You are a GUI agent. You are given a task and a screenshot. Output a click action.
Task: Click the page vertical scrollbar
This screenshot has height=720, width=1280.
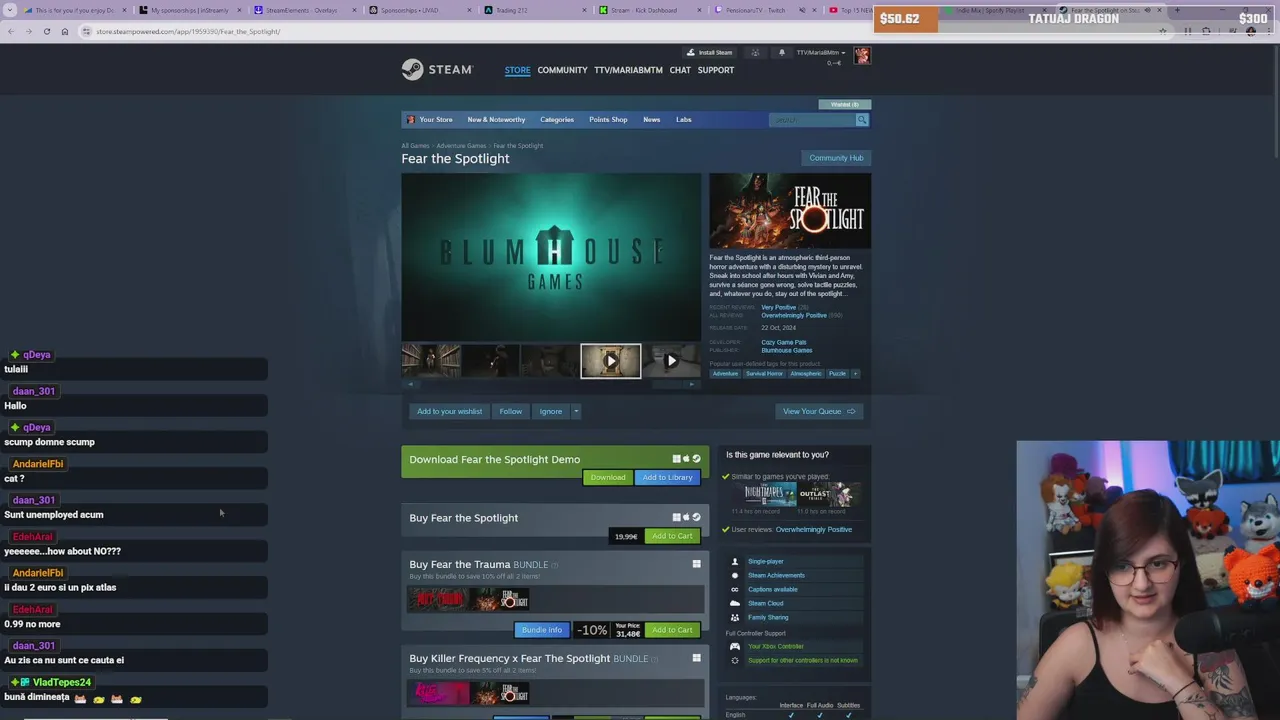pyautogui.click(x=1275, y=100)
